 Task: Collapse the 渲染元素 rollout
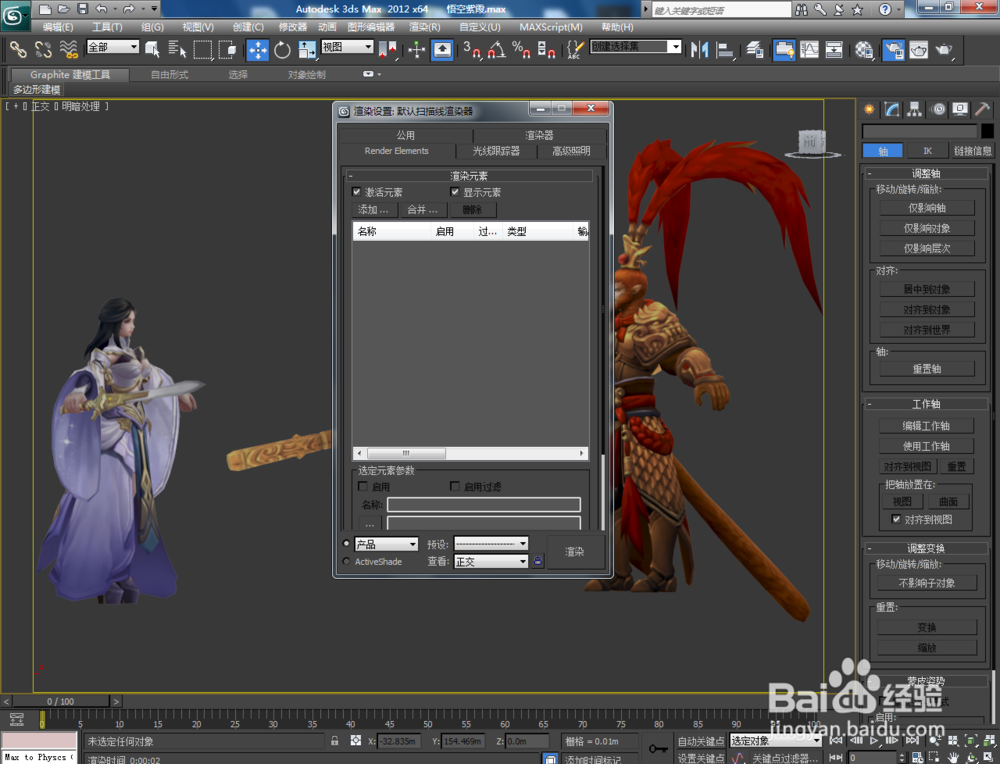point(469,175)
